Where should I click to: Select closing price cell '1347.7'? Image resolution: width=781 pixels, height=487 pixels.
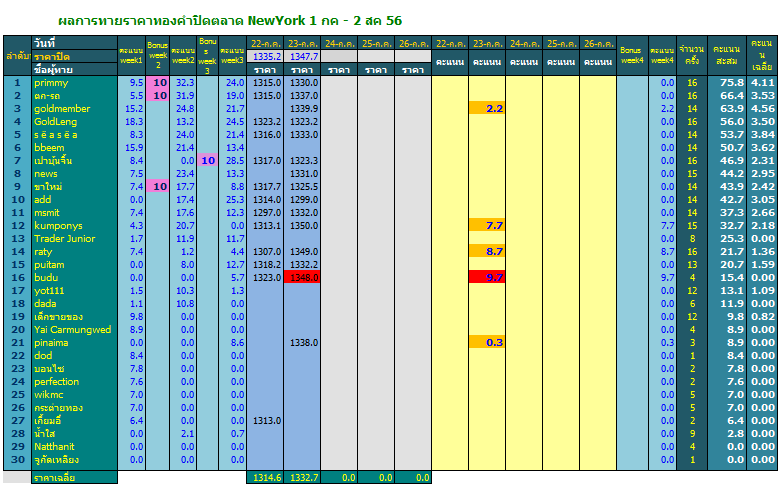[302, 56]
